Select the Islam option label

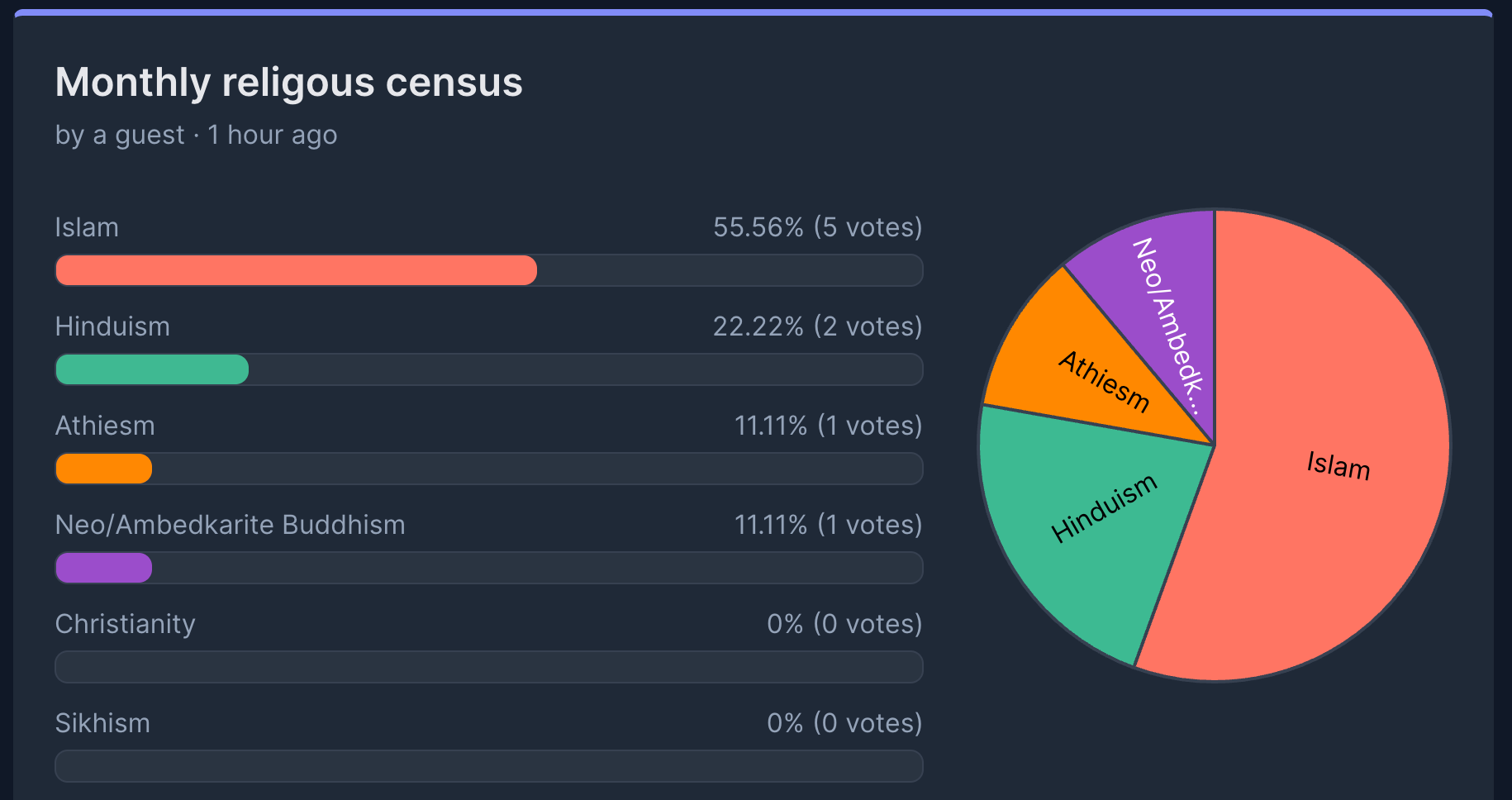[x=87, y=227]
